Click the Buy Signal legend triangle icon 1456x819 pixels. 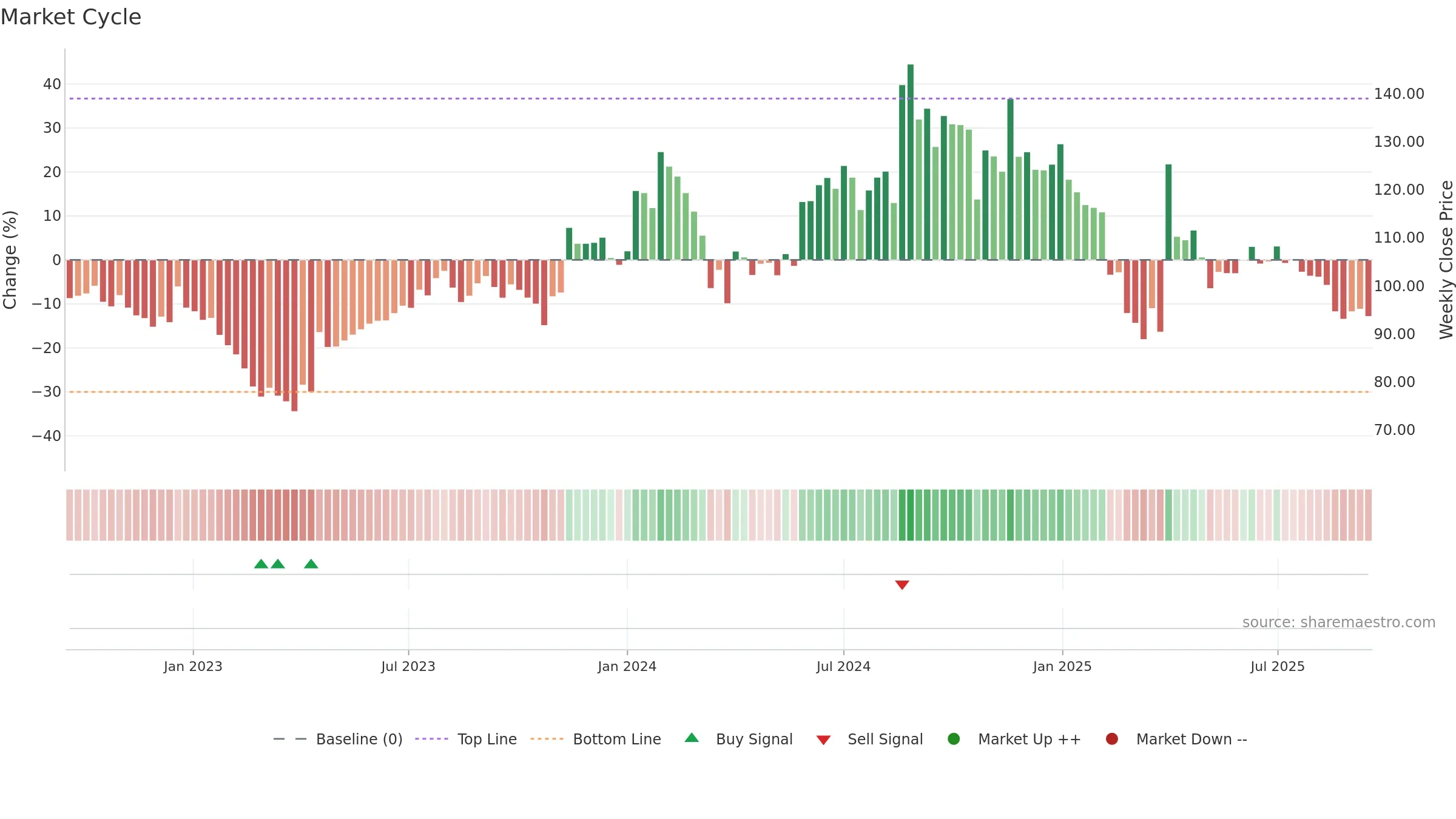692,738
